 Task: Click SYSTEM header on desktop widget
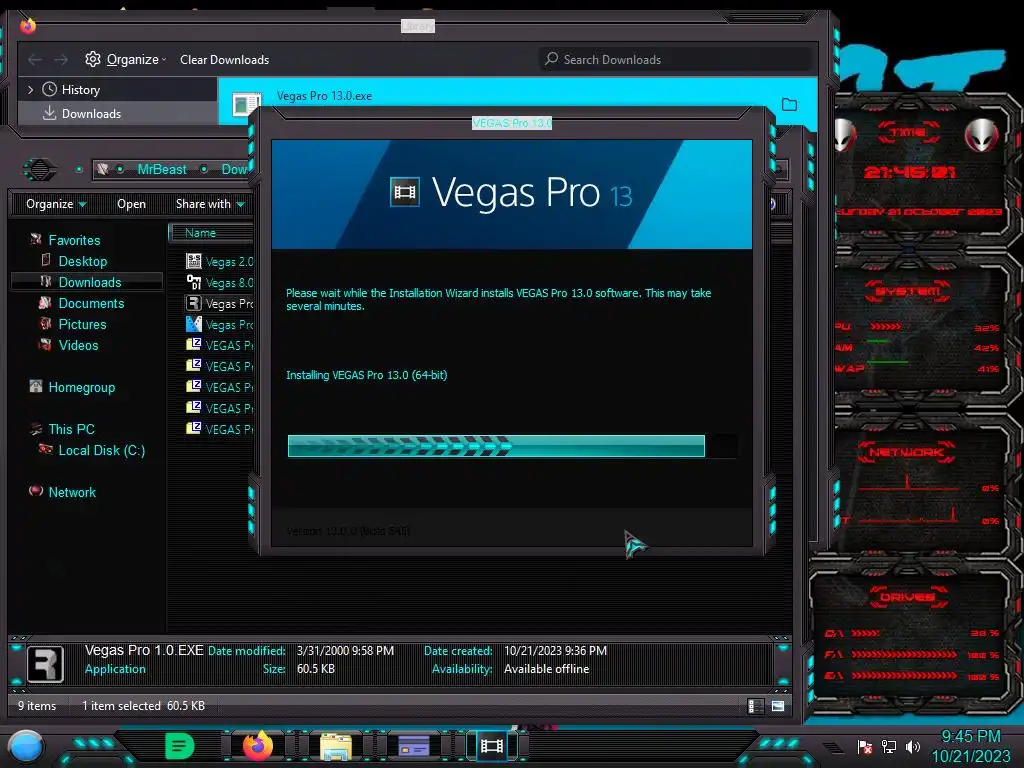908,291
